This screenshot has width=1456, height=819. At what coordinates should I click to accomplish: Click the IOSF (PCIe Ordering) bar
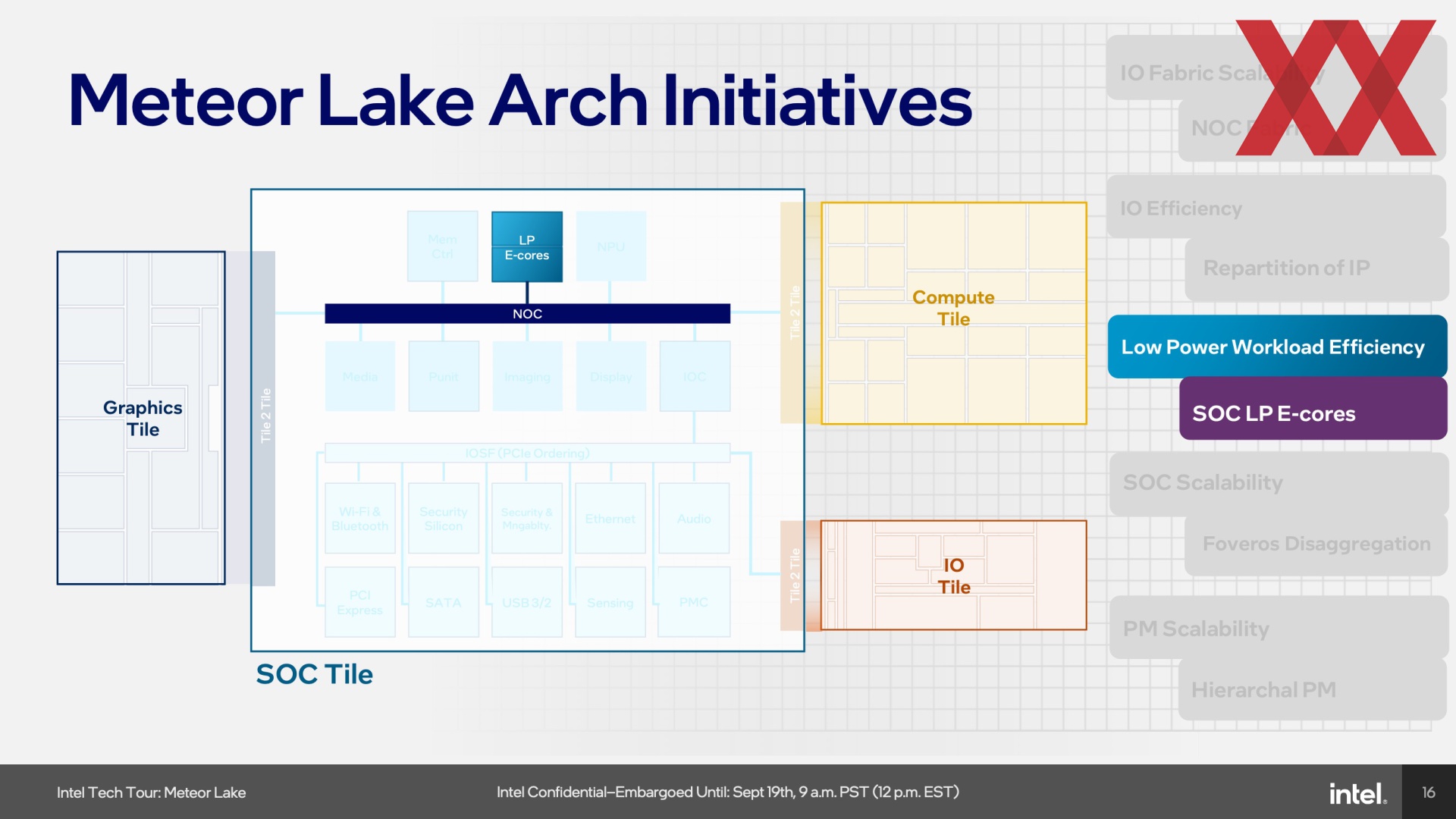point(527,453)
